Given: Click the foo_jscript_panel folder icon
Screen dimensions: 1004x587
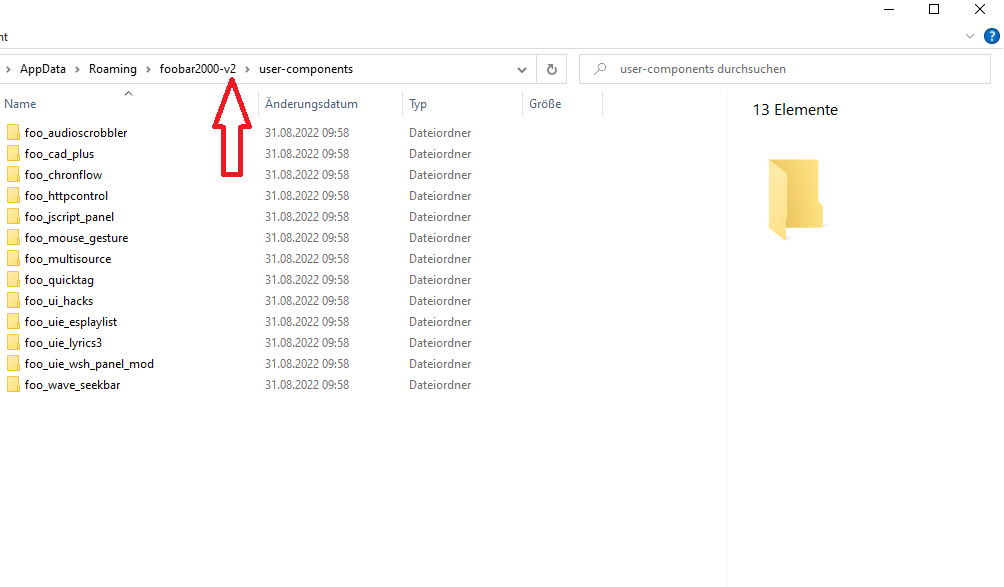Looking at the screenshot, I should pos(13,217).
